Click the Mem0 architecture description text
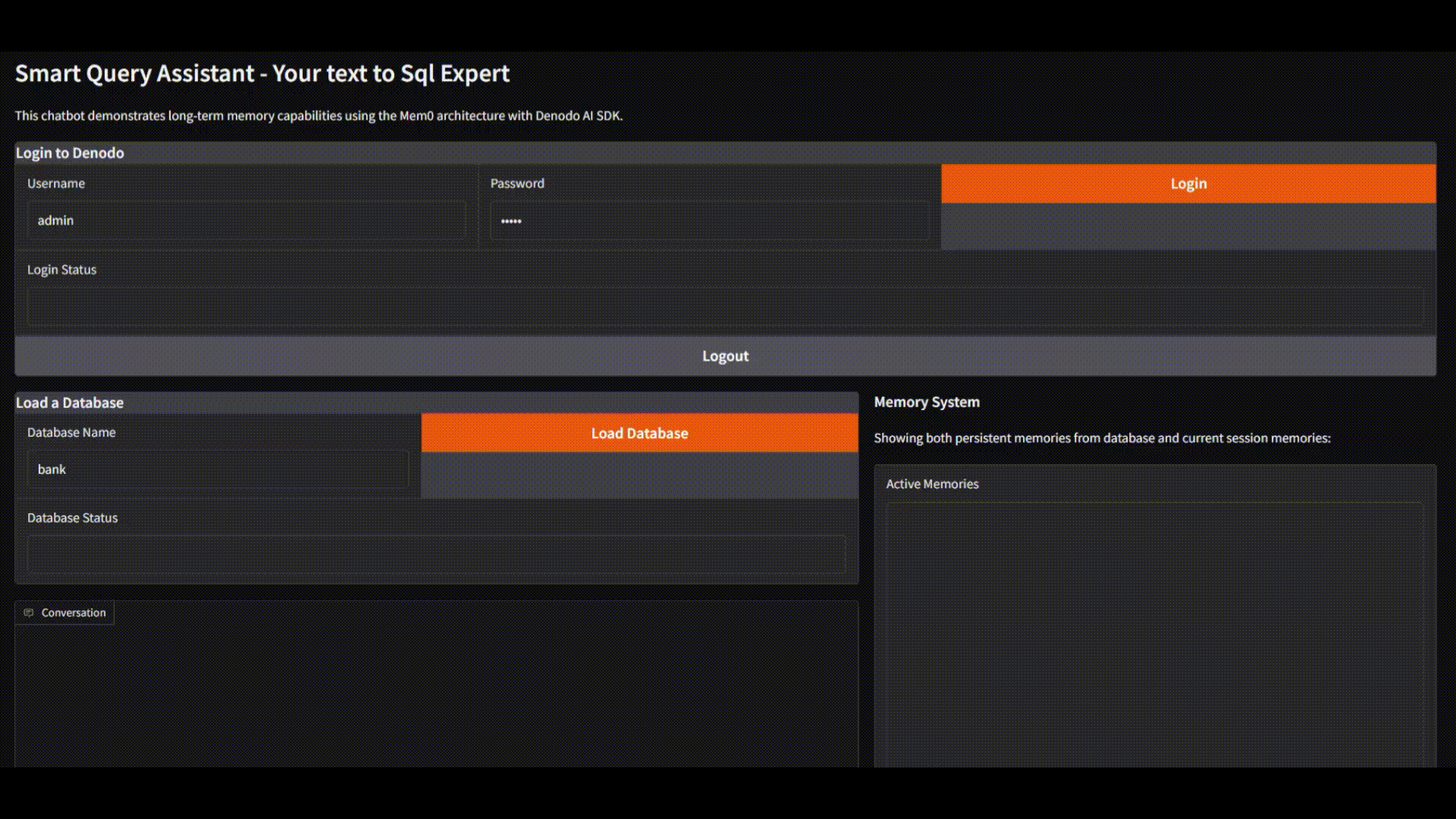1456x819 pixels. coord(318,116)
